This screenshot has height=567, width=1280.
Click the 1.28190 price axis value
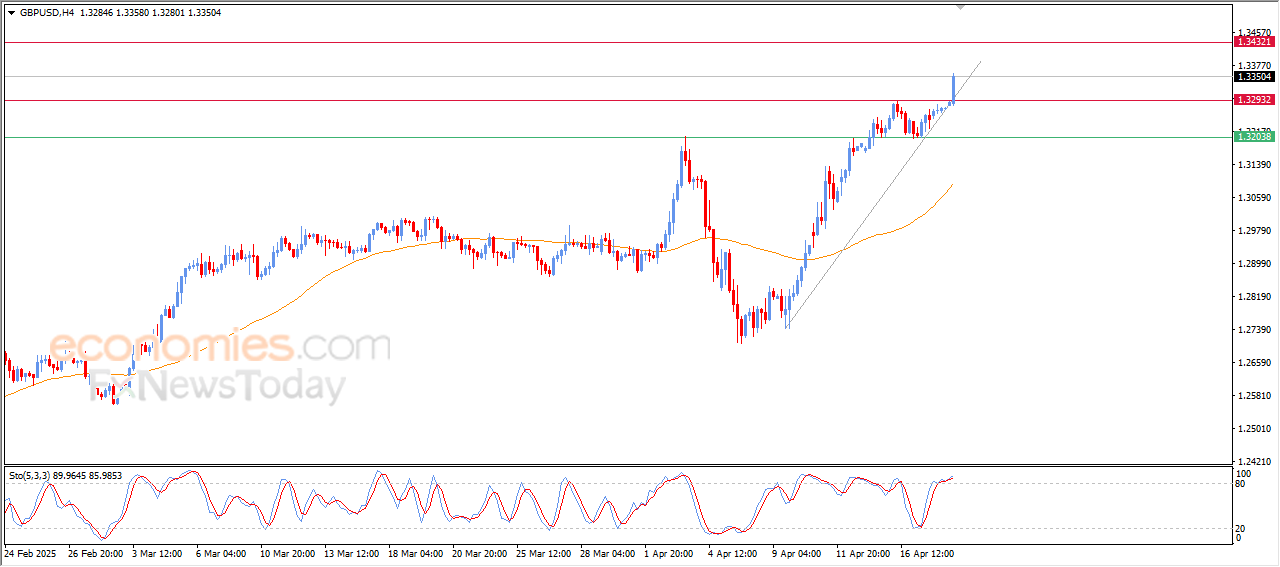[x=1254, y=296]
